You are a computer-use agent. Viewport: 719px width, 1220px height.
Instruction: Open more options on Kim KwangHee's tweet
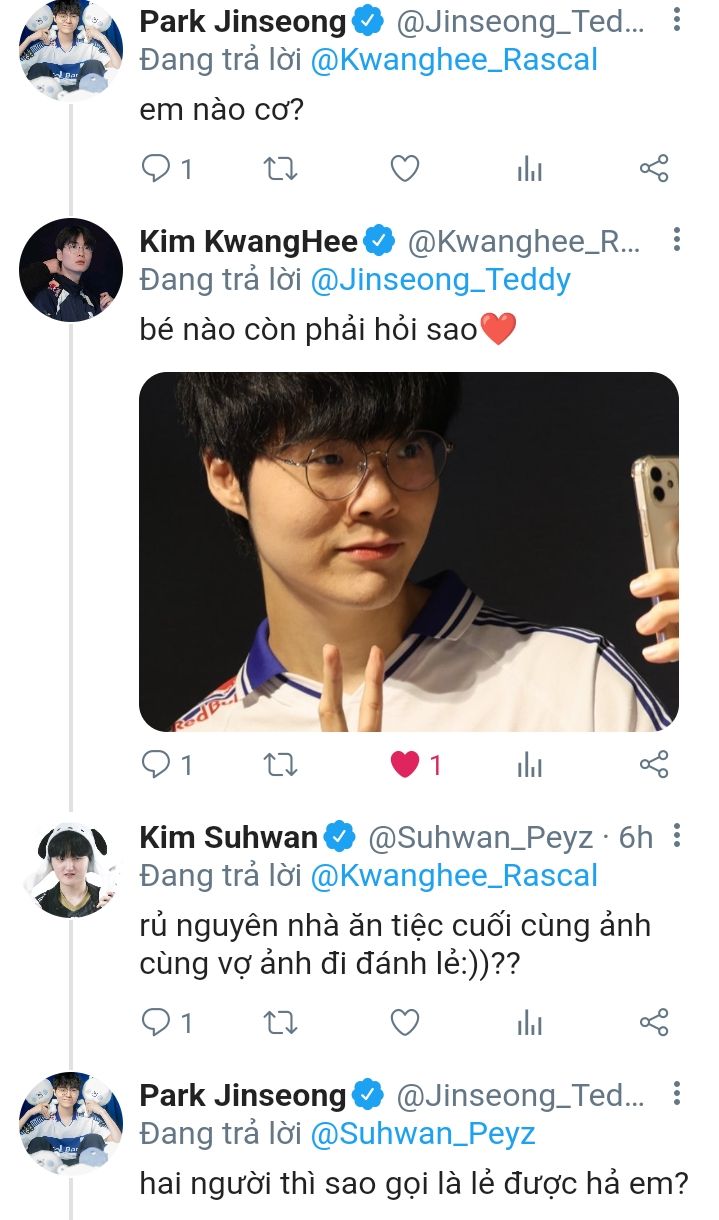tap(677, 240)
